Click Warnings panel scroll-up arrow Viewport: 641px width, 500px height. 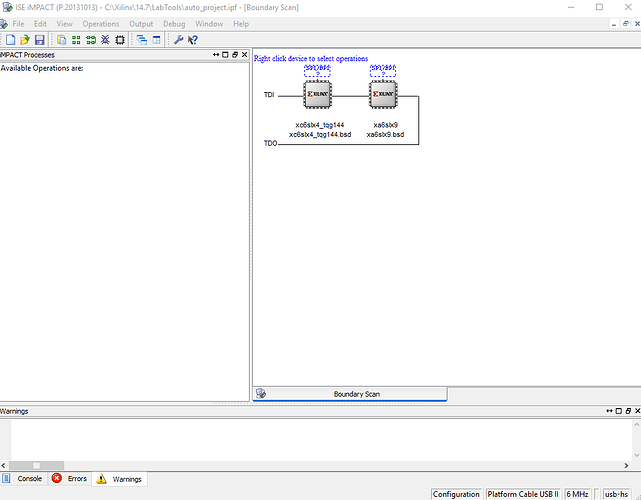[x=637, y=425]
